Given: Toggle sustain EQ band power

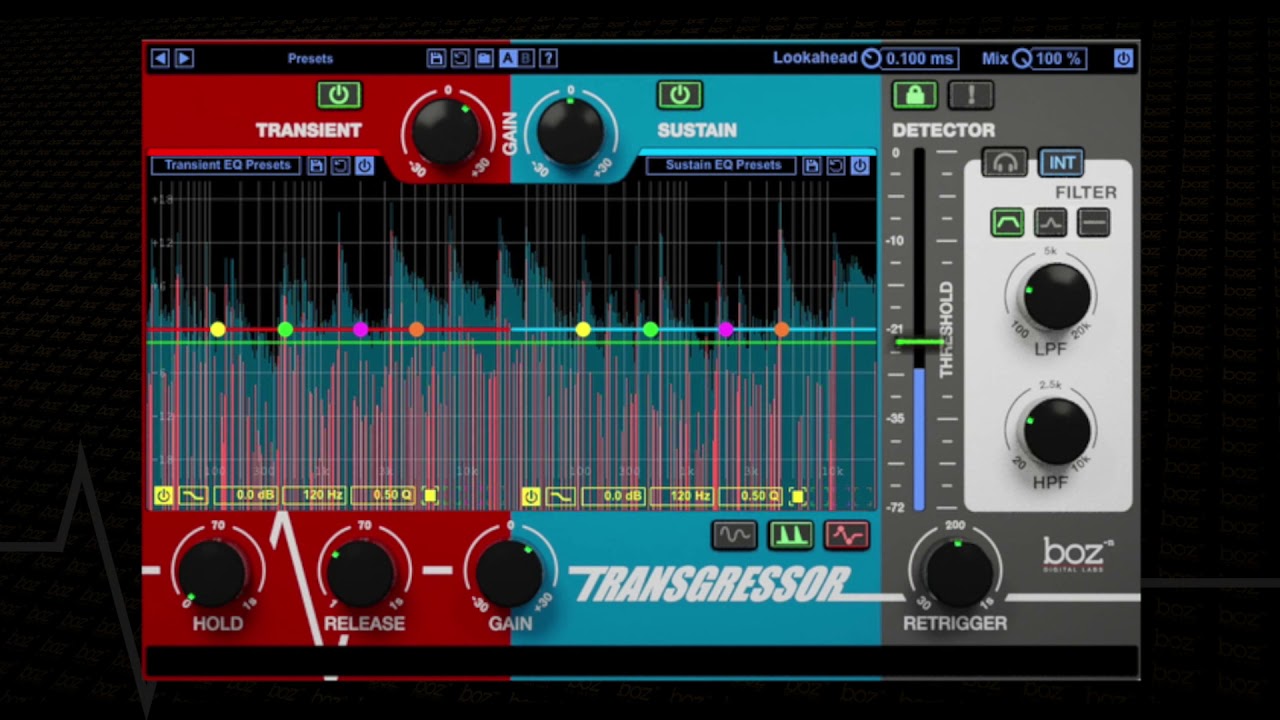Looking at the screenshot, I should tap(530, 496).
